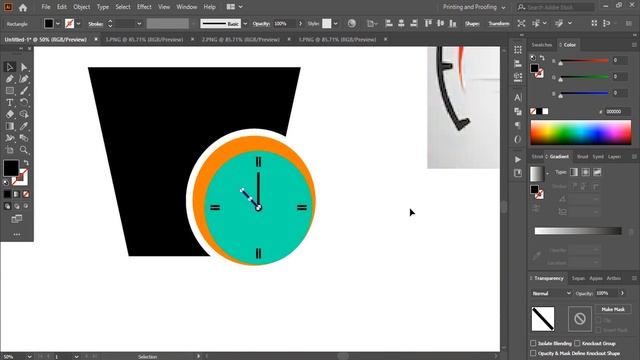Choose Draw Normal mode
640x360 pixels.
click(7, 207)
